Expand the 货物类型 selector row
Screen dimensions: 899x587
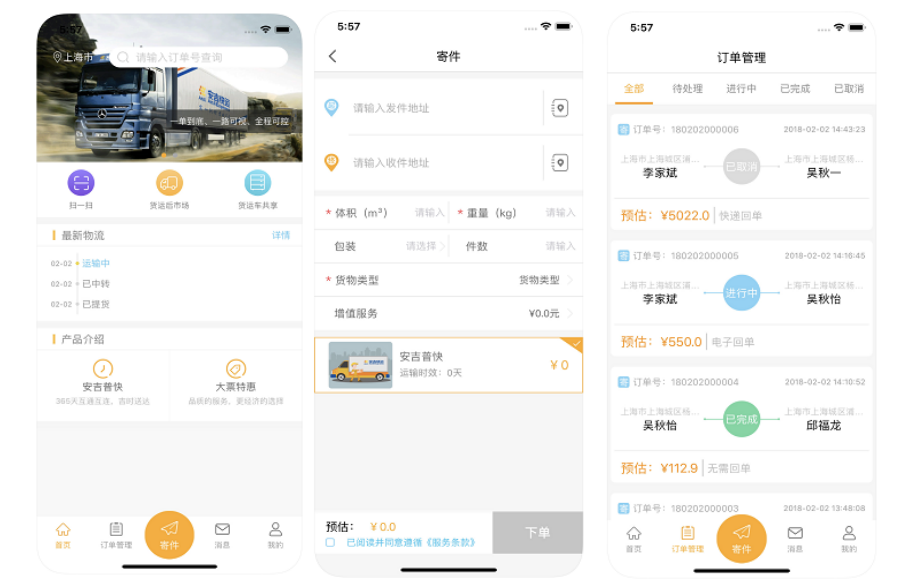448,280
